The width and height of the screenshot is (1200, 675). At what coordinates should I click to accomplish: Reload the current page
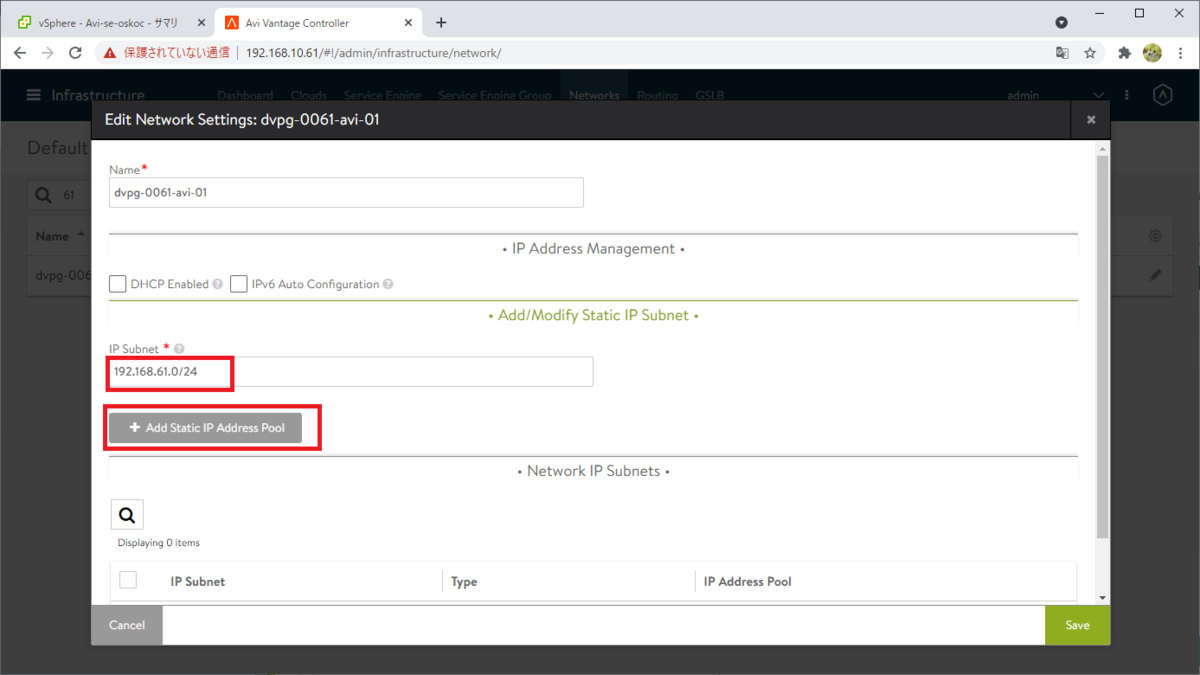pos(75,53)
